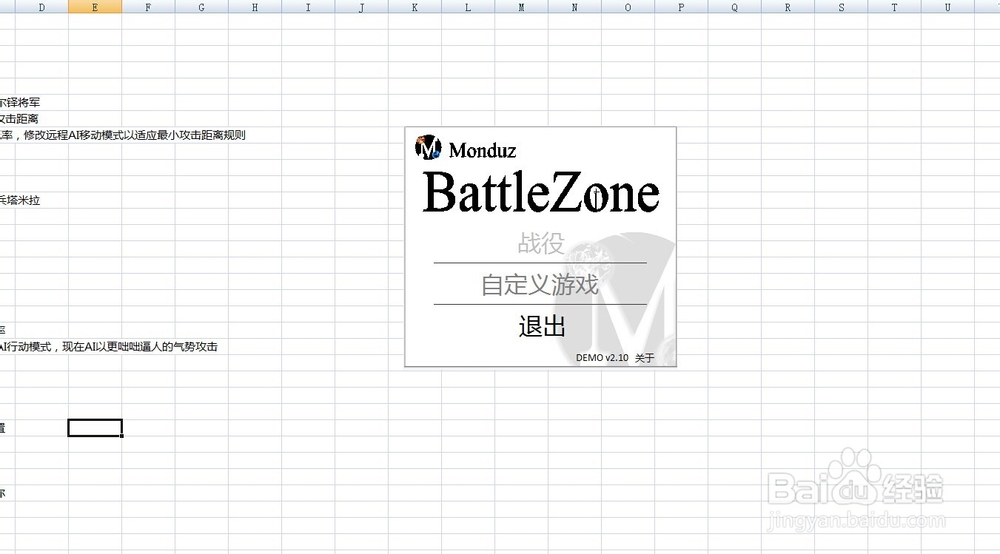
Task: Click the cell text ending 击距离
Action: [x=19, y=119]
